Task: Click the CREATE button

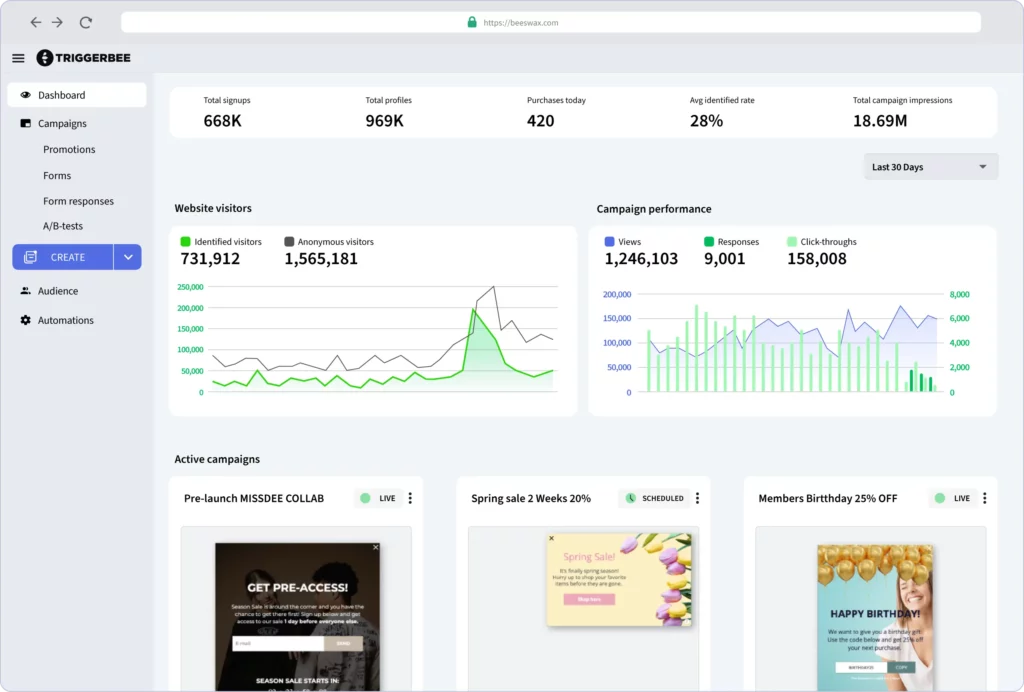Action: pos(62,257)
